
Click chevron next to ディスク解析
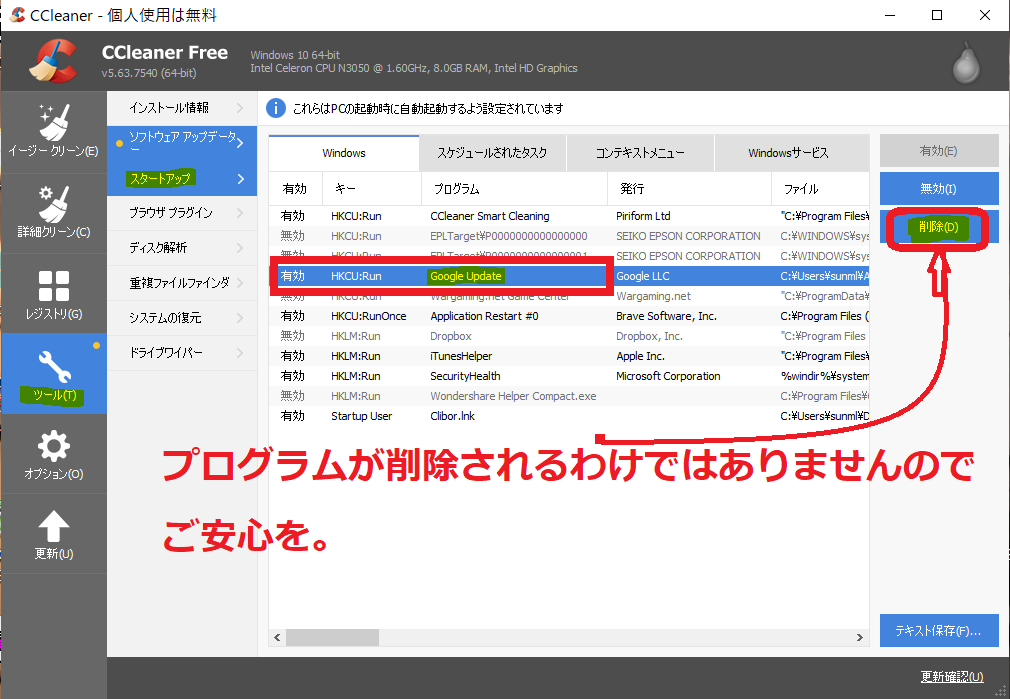point(240,247)
